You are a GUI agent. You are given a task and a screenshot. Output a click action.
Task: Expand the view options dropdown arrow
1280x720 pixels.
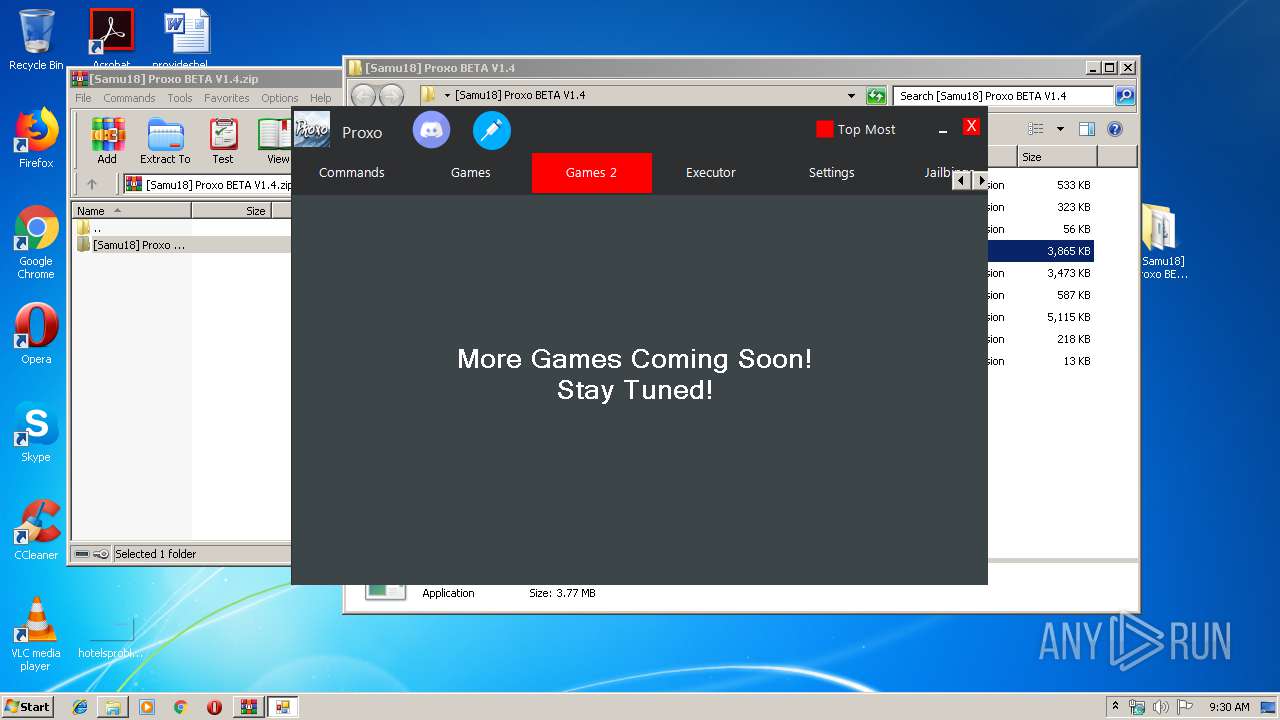point(1060,129)
